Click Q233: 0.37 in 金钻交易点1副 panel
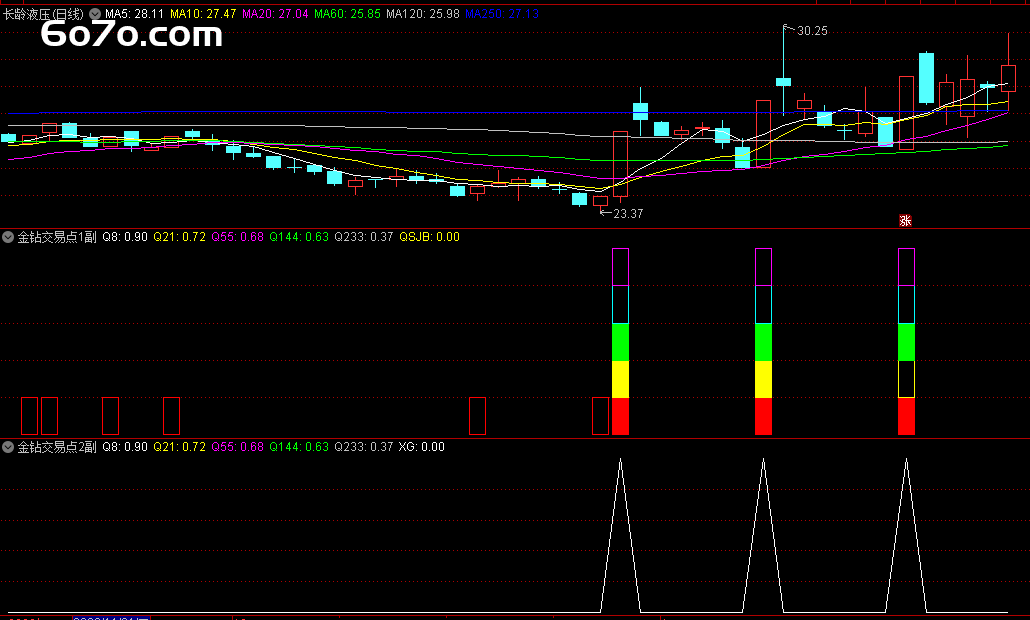Image resolution: width=1030 pixels, height=620 pixels. click(364, 237)
